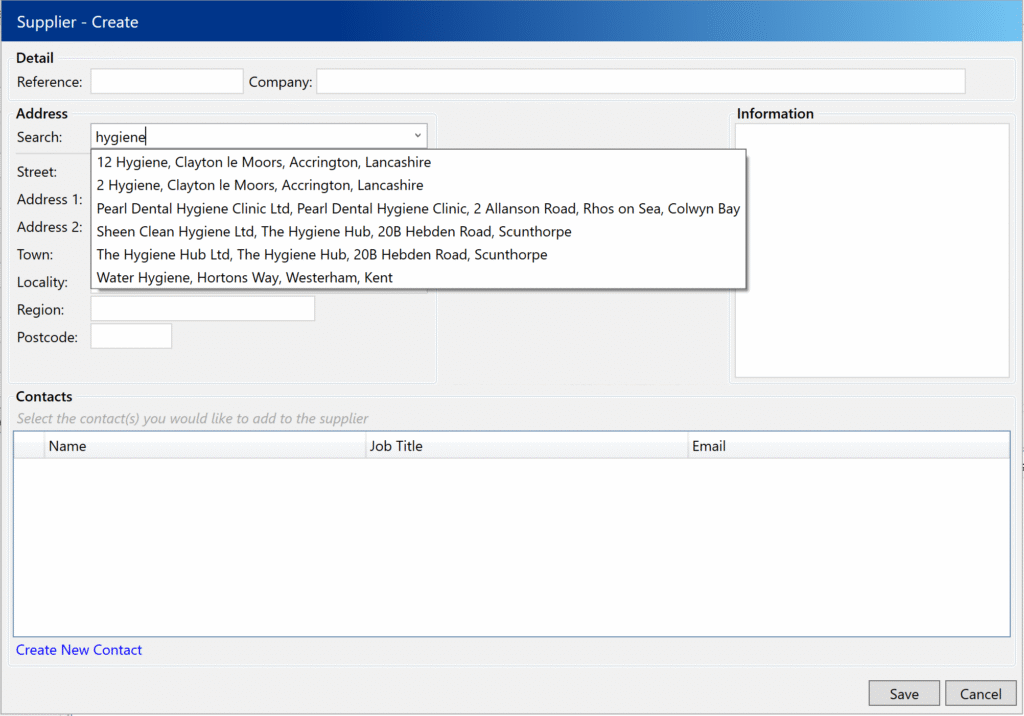Image resolution: width=1024 pixels, height=716 pixels.
Task: Open the Create New Contact link
Action: [79, 650]
